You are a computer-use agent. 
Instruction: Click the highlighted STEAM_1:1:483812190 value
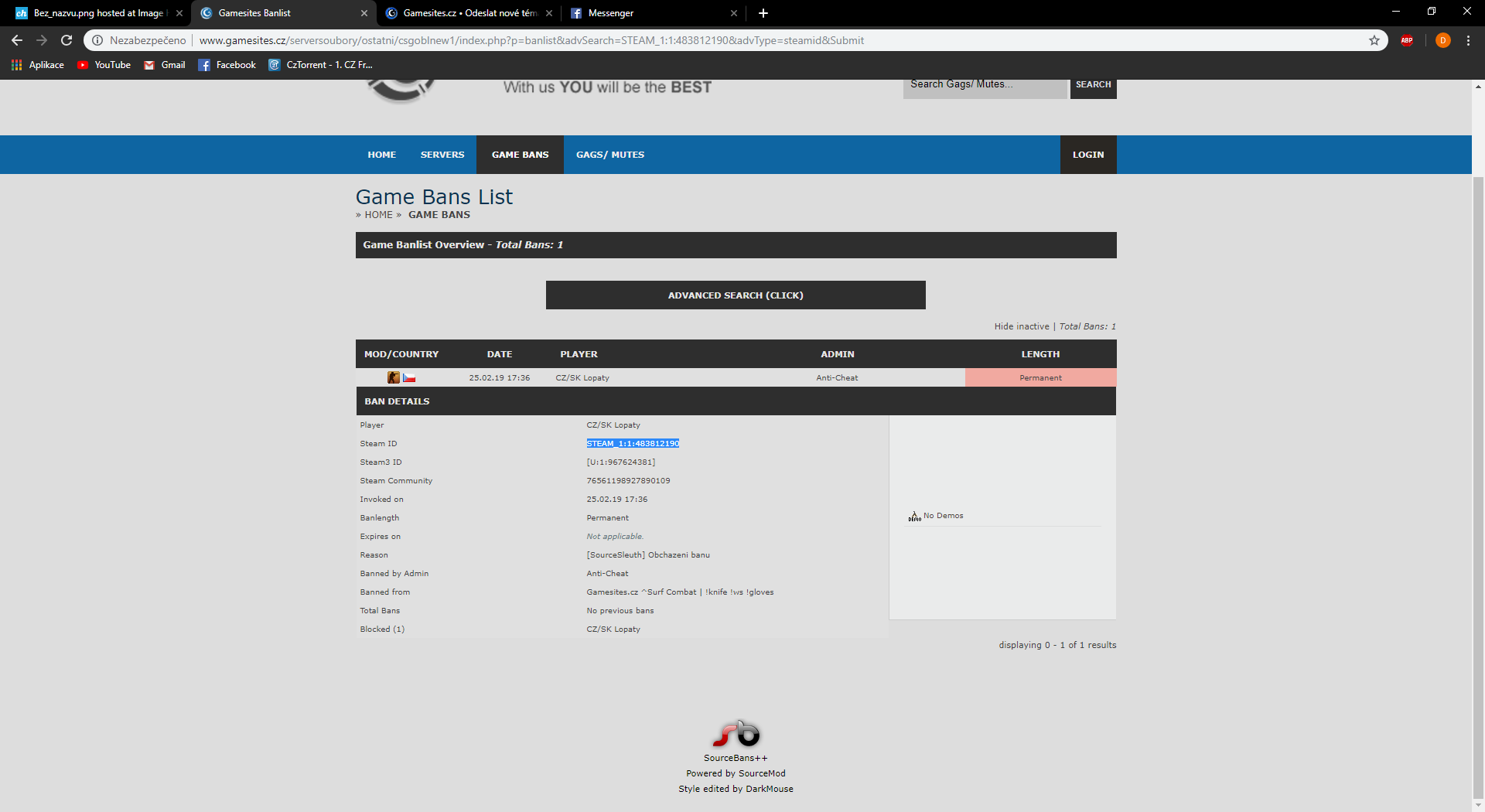point(633,443)
